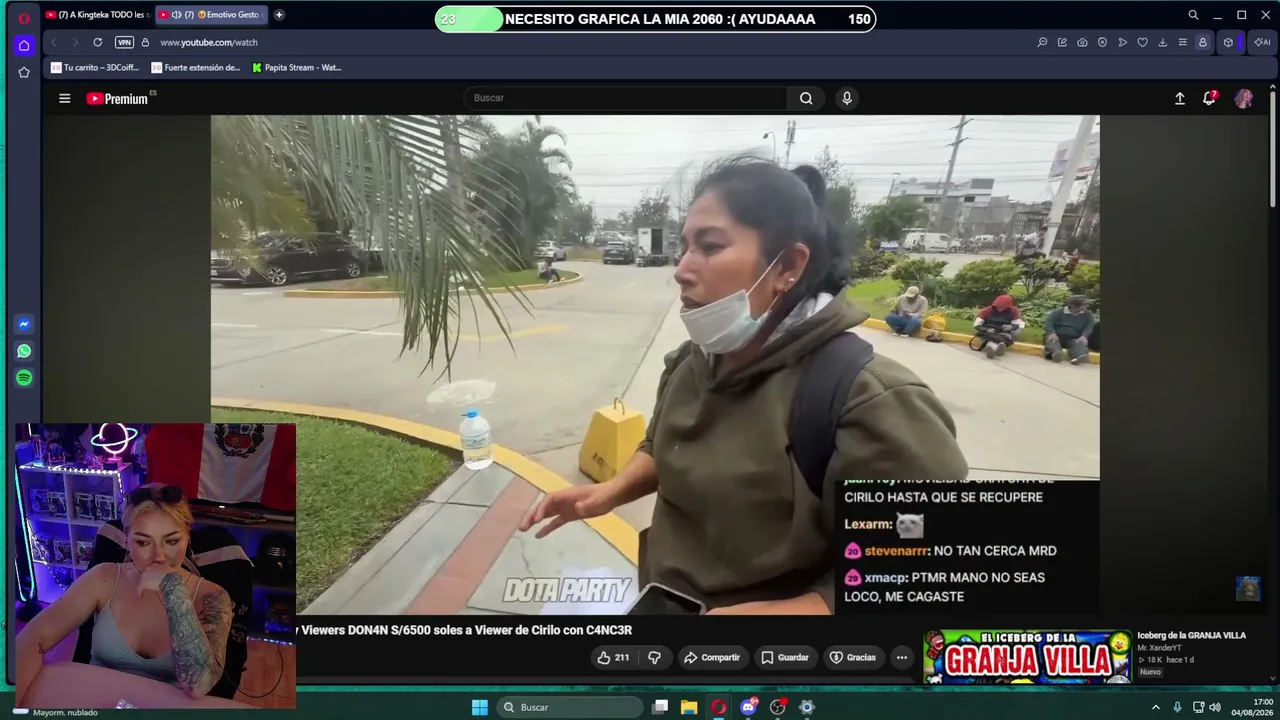Toggle the Opera VPN badge

click(124, 42)
